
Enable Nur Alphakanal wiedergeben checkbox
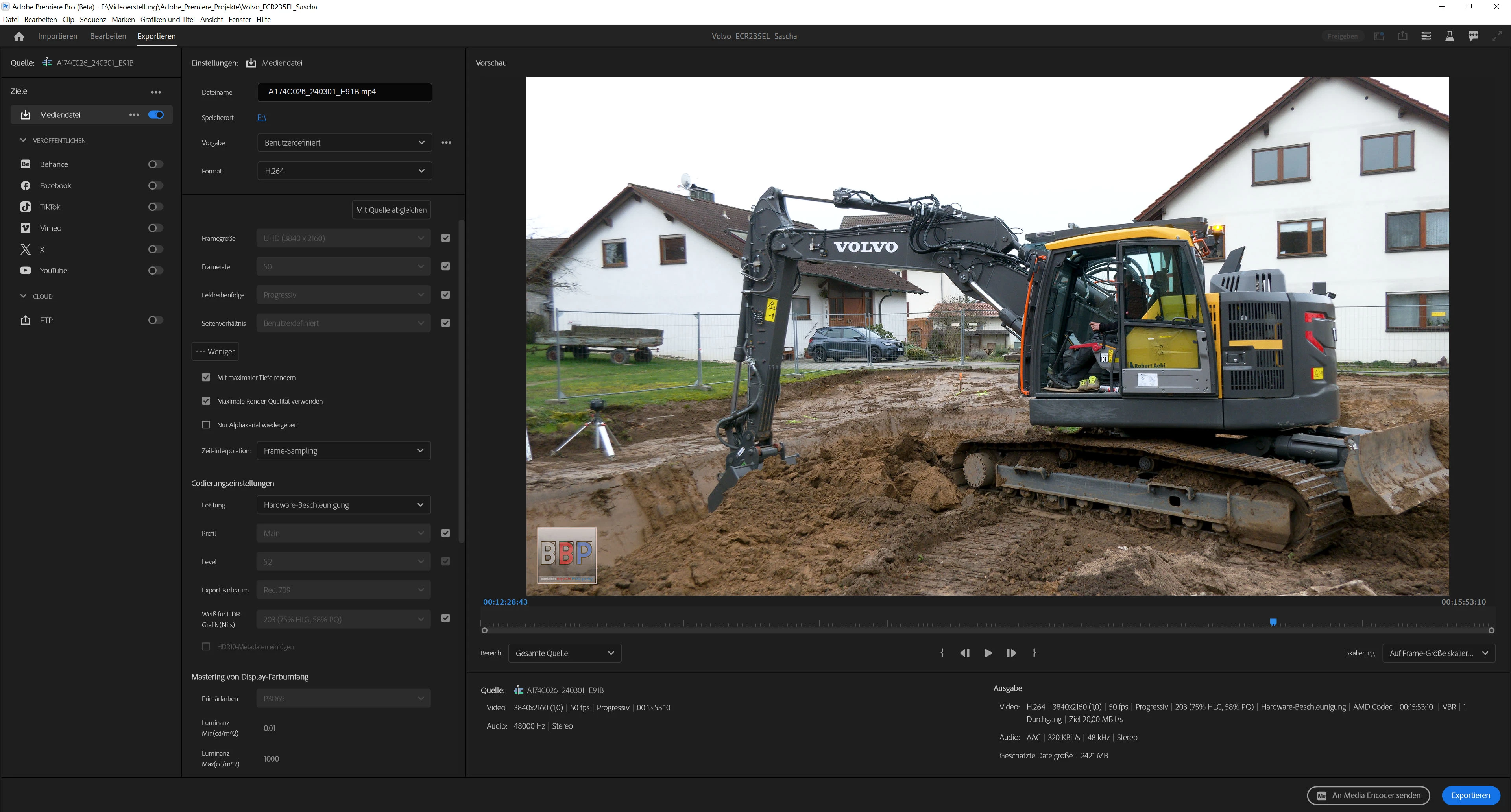pyautogui.click(x=206, y=424)
